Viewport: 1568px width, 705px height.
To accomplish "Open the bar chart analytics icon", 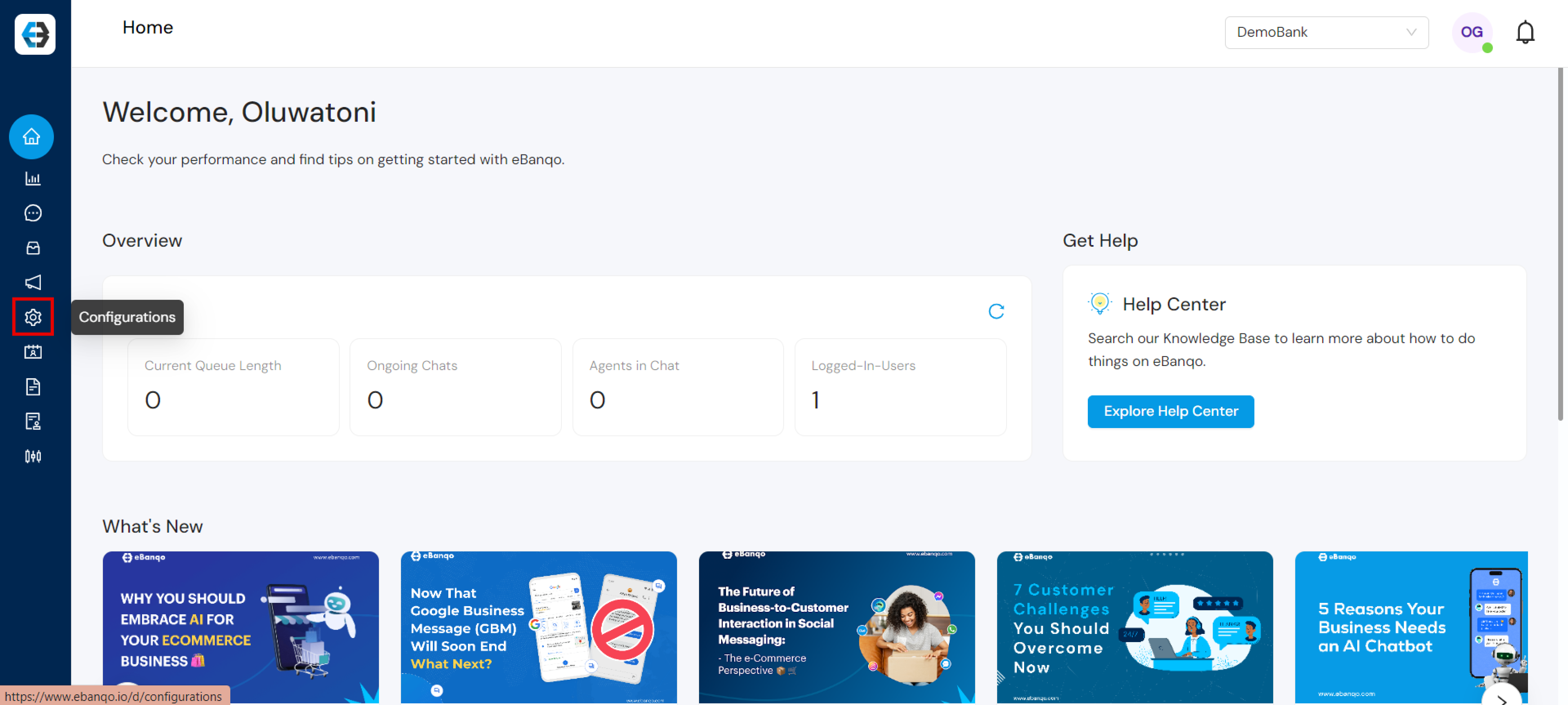I will coord(33,178).
